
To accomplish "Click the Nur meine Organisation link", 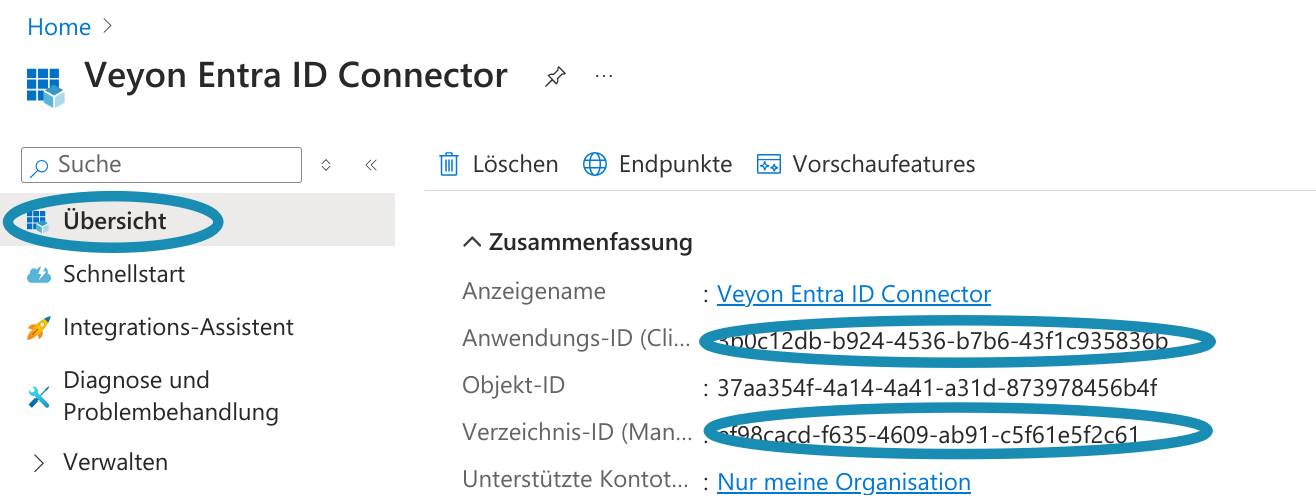I will pos(844,482).
